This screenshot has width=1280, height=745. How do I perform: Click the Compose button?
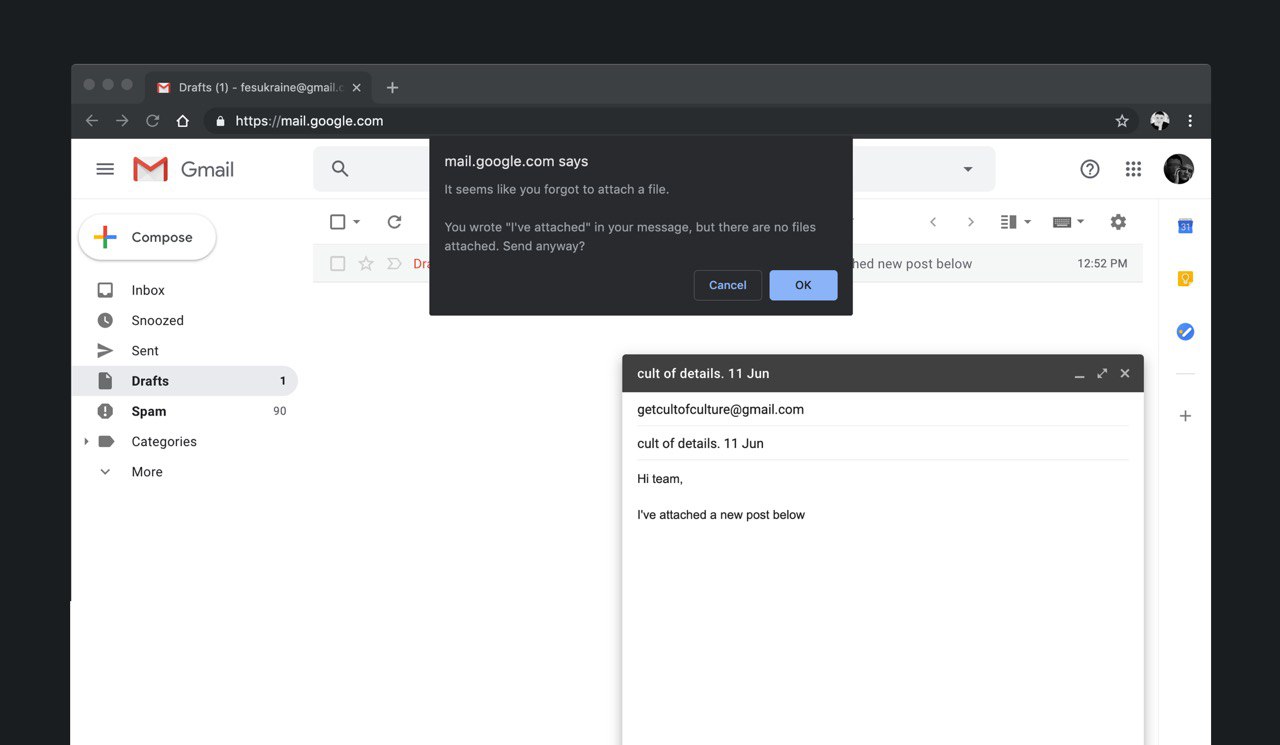click(x=147, y=237)
